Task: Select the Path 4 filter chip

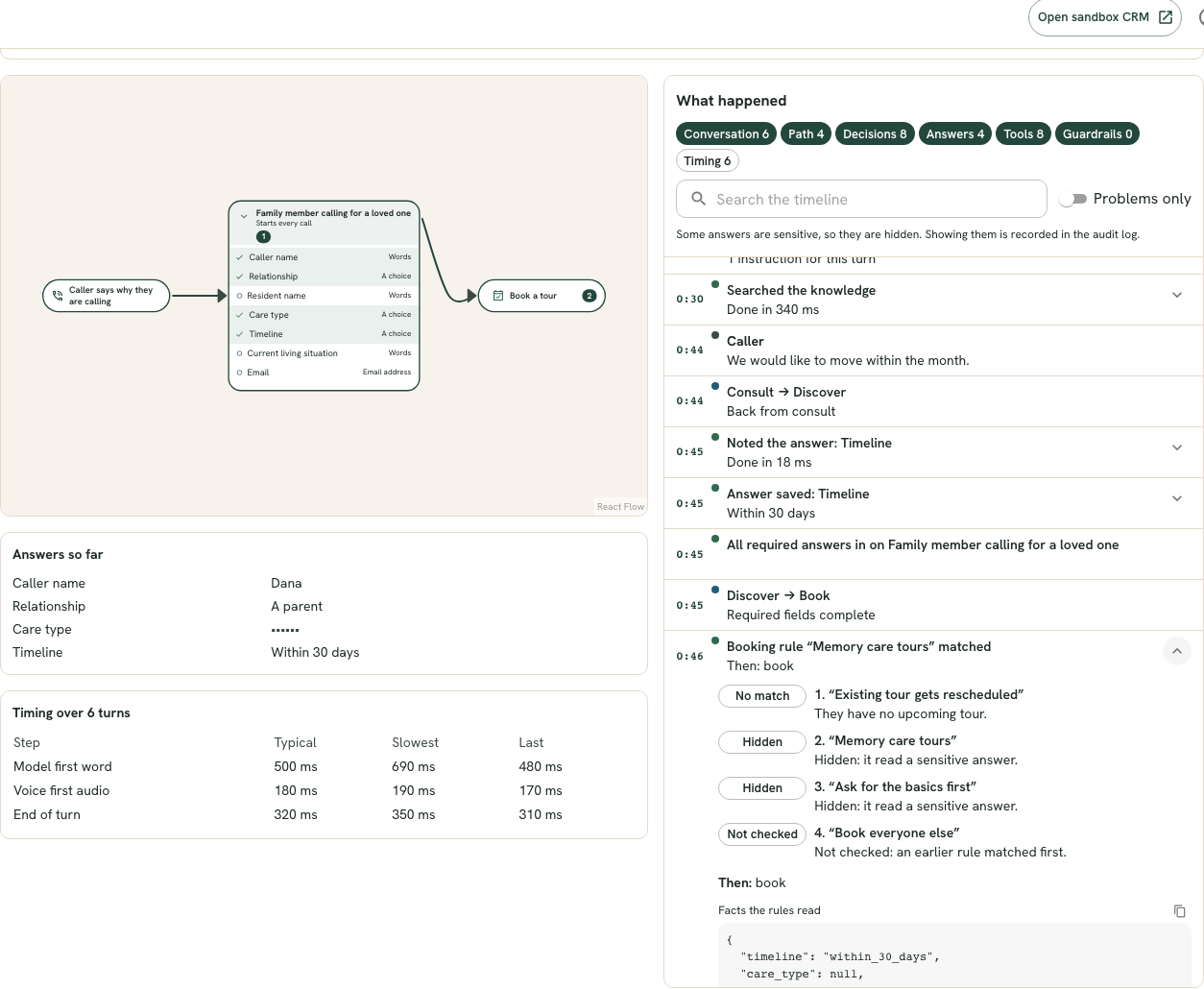Action: [x=806, y=134]
